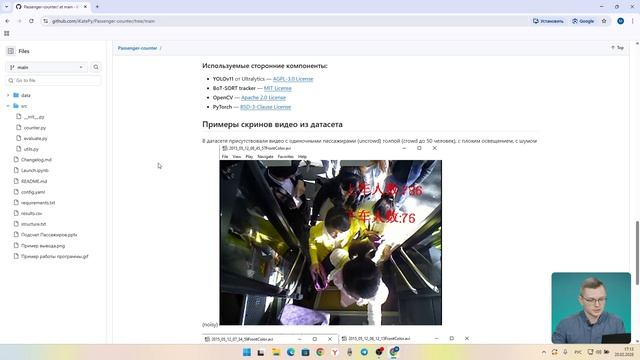
Task: Select the data folder
Action: pyautogui.click(x=26, y=95)
